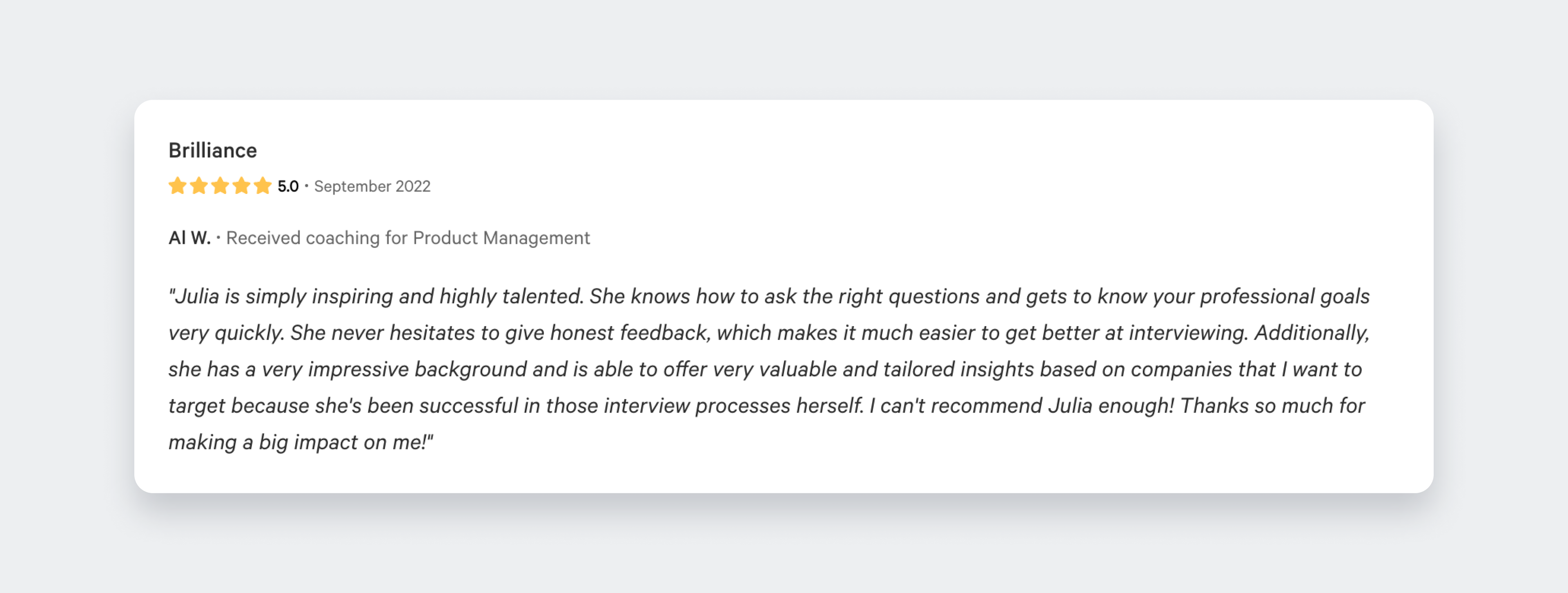Click reviewer name Al W.
Viewport: 1568px width, 593px height.
189,238
